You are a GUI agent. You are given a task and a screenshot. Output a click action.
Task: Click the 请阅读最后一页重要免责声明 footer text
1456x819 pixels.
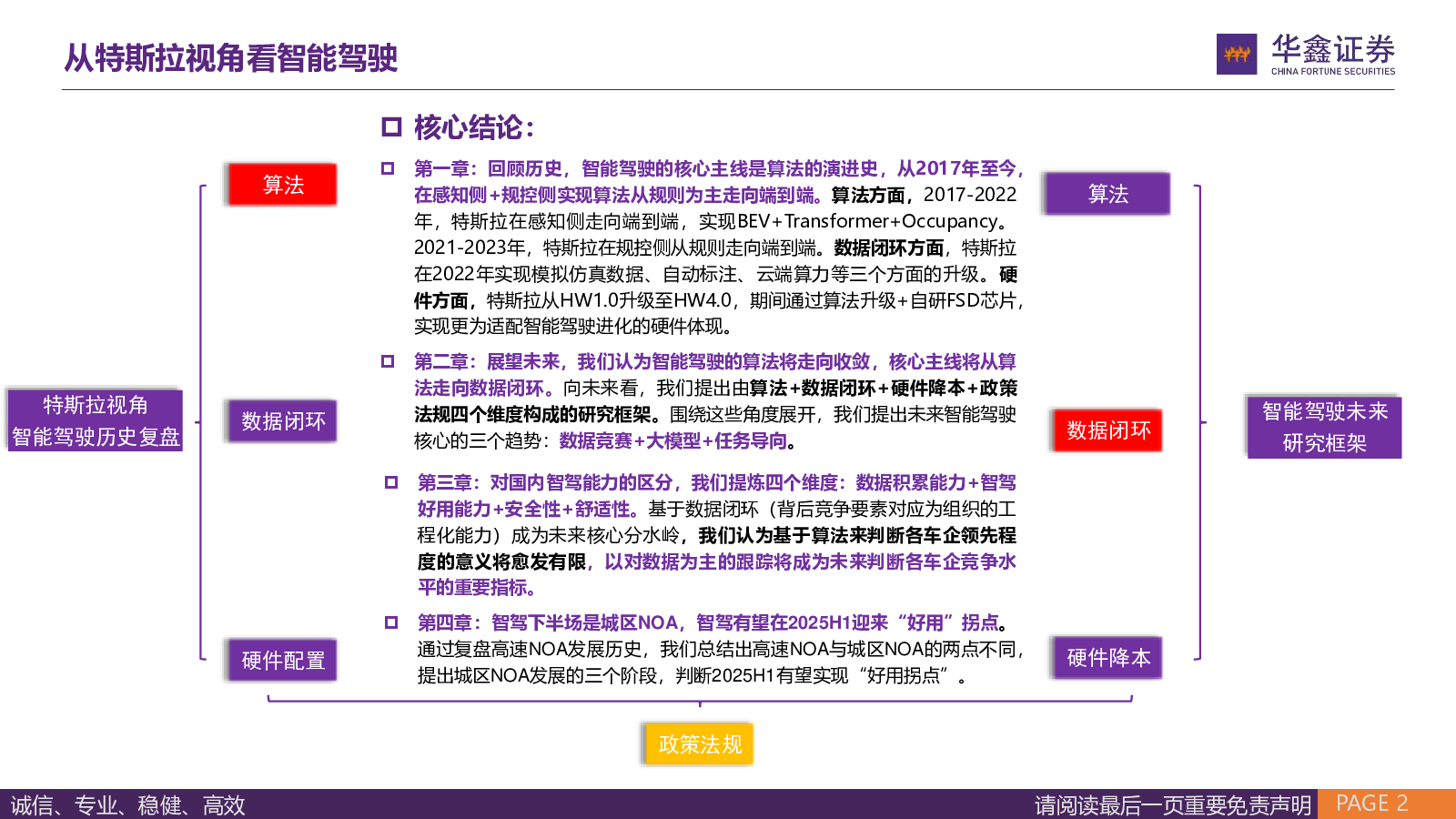click(1172, 805)
